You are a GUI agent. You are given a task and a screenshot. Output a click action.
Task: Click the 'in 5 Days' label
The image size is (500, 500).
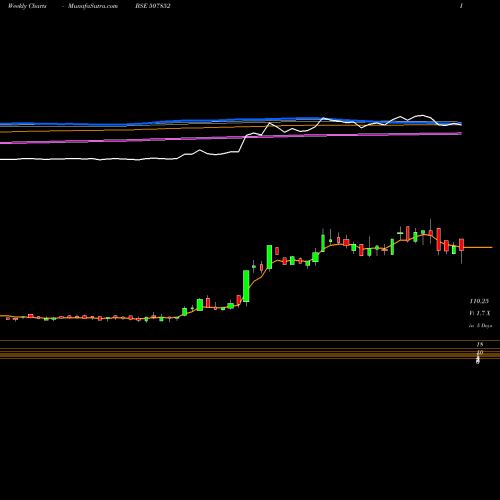click(480, 326)
